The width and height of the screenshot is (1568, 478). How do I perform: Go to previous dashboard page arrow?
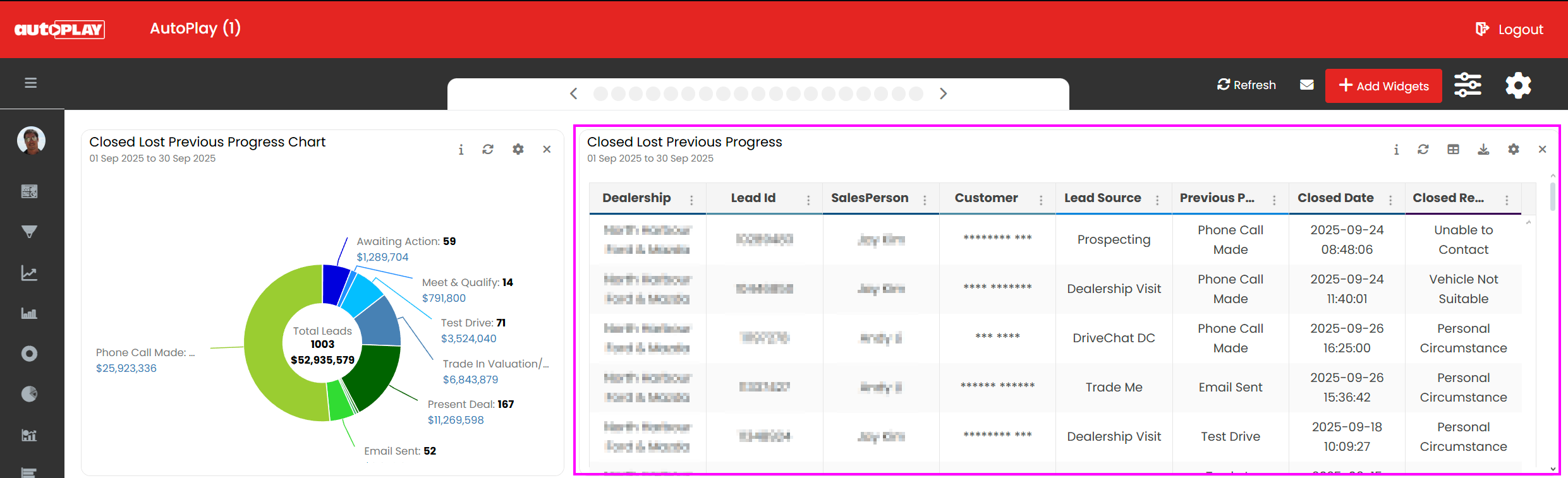[573, 94]
